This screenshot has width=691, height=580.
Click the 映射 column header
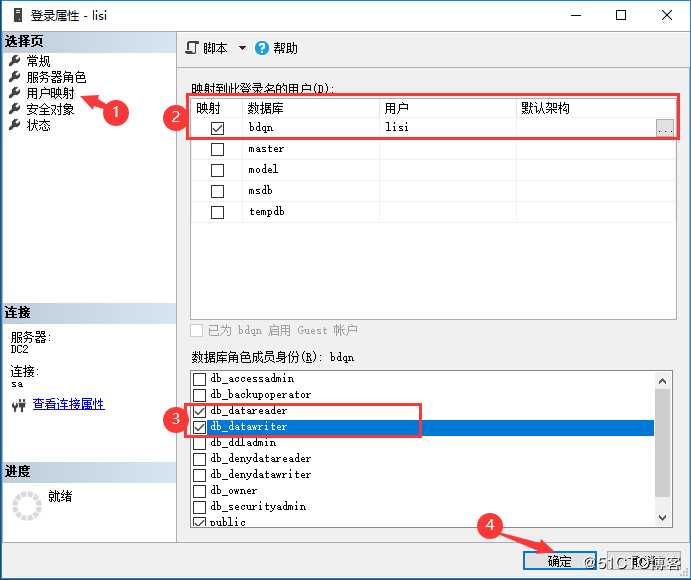216,108
